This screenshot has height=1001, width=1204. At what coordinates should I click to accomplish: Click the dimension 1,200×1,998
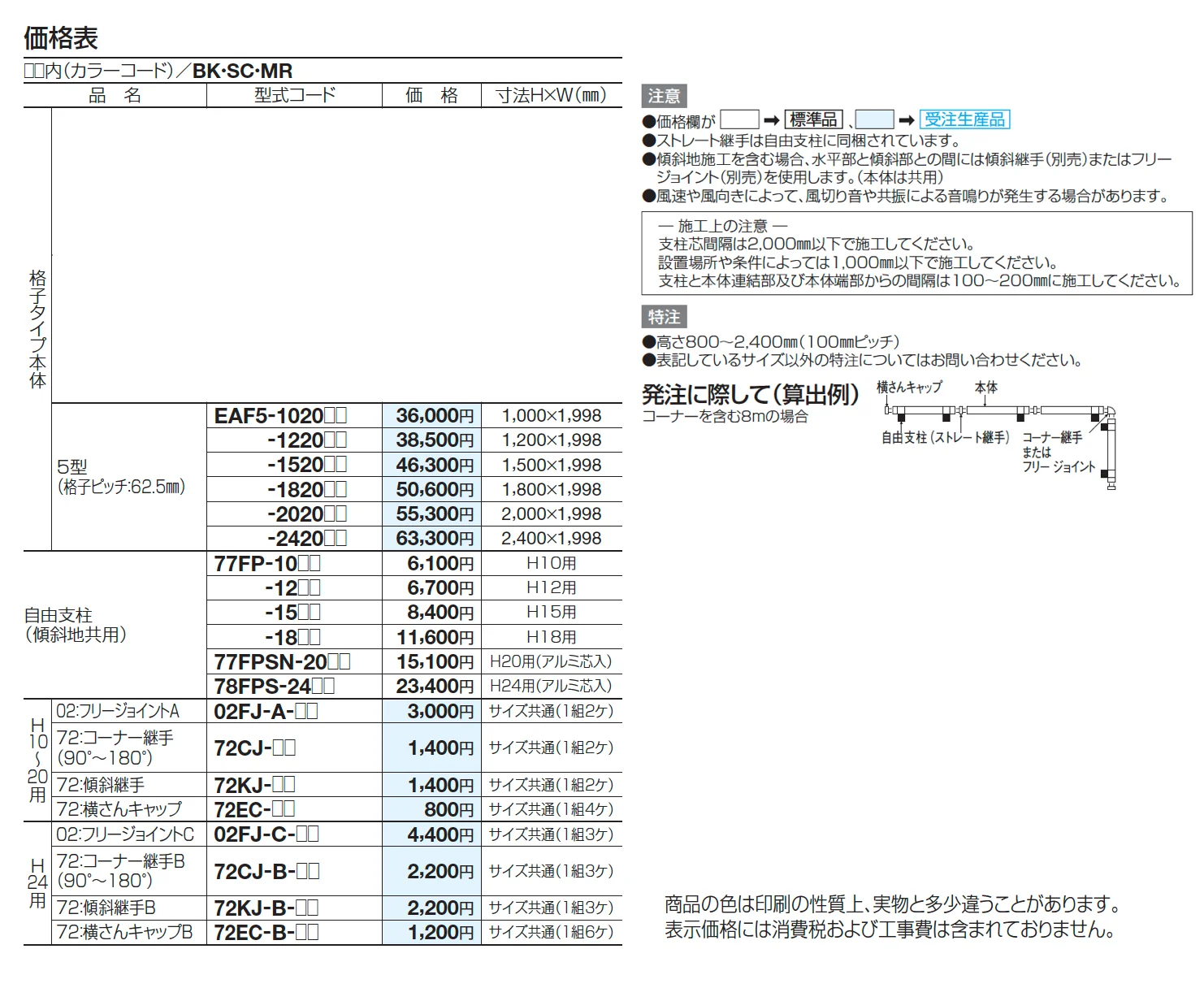(552, 440)
